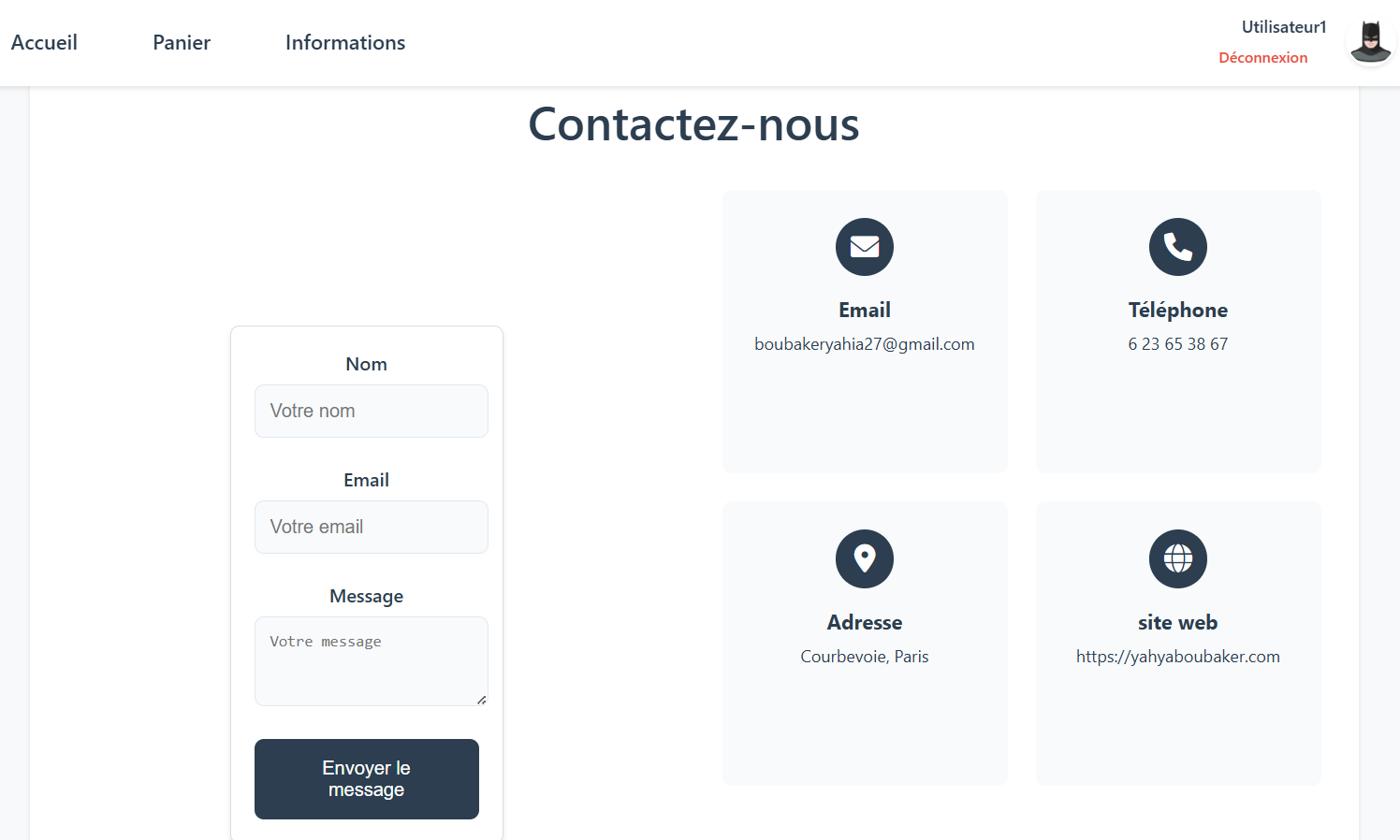Screen dimensions: 1400x840
Task: Click the message textarea resize handle
Action: coord(481,700)
